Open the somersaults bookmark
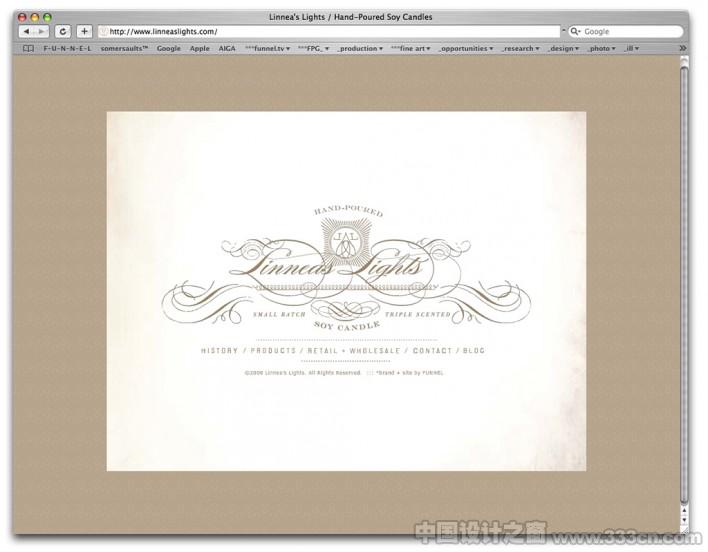Image resolution: width=708 pixels, height=552 pixels. click(124, 48)
